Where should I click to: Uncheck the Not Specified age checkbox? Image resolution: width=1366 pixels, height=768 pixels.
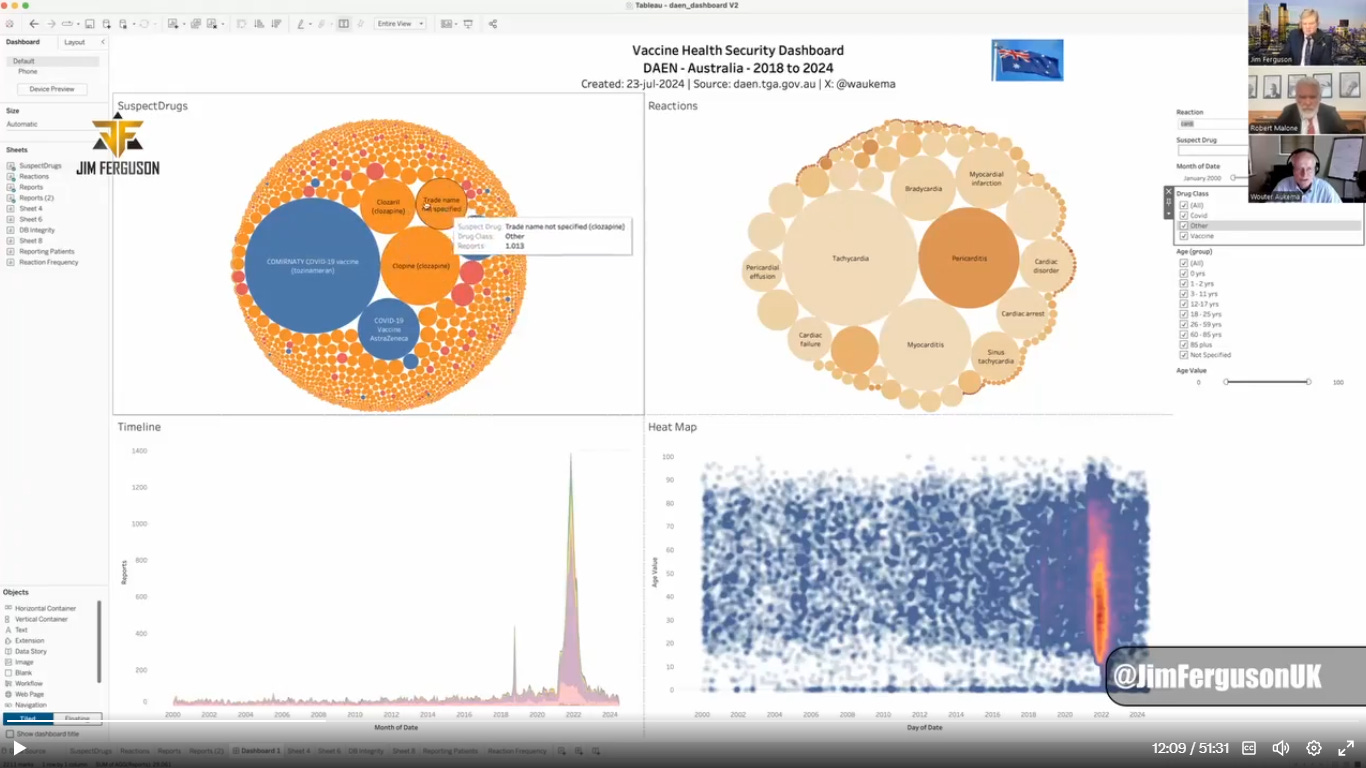[x=1184, y=355]
